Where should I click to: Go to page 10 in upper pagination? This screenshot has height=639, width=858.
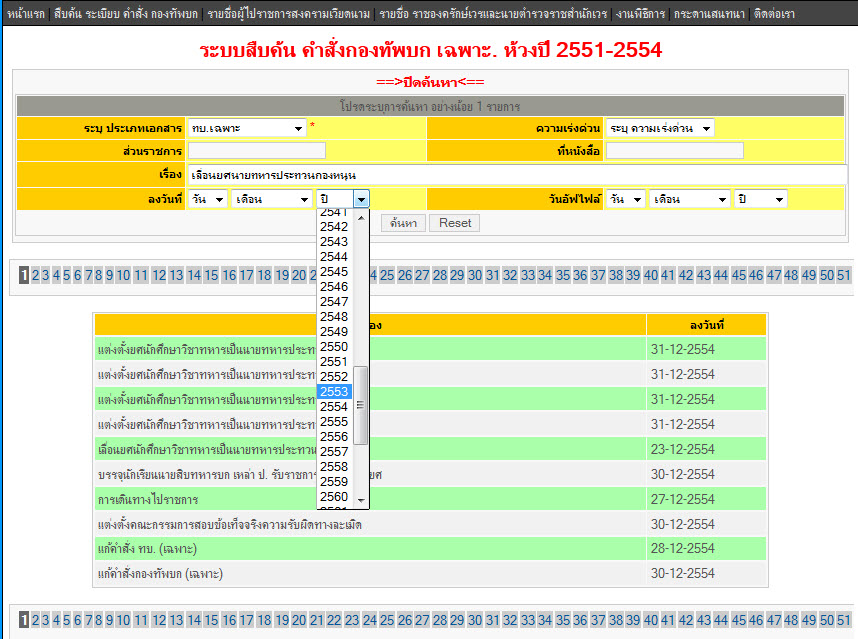point(123,275)
